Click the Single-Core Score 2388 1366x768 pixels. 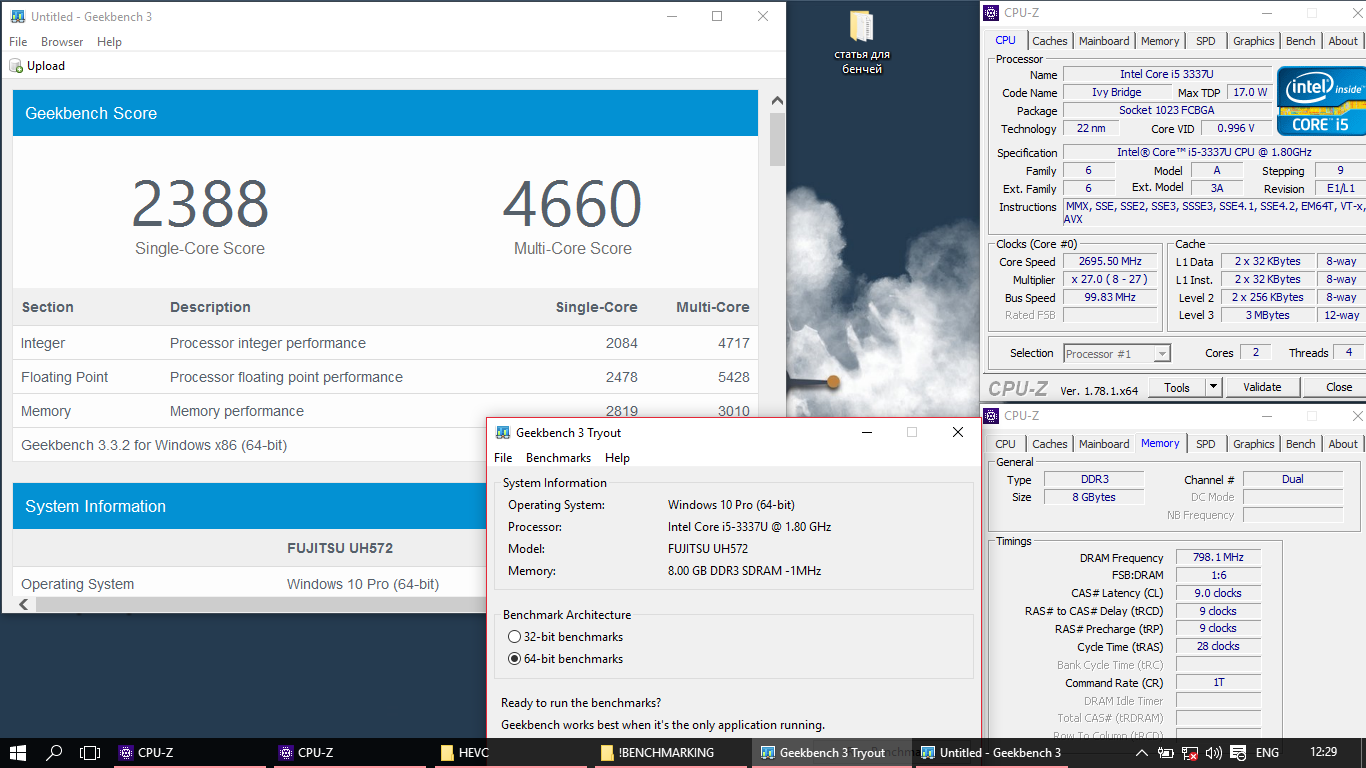pyautogui.click(x=200, y=203)
